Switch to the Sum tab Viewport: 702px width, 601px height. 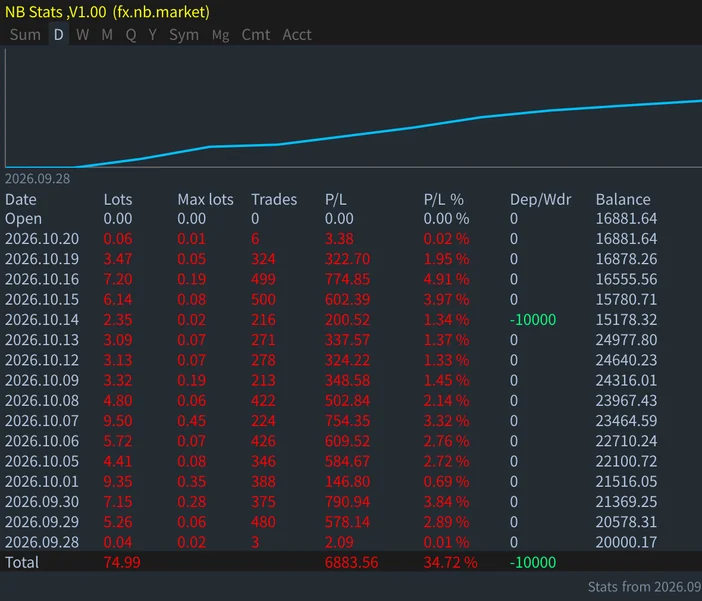pyautogui.click(x=25, y=35)
